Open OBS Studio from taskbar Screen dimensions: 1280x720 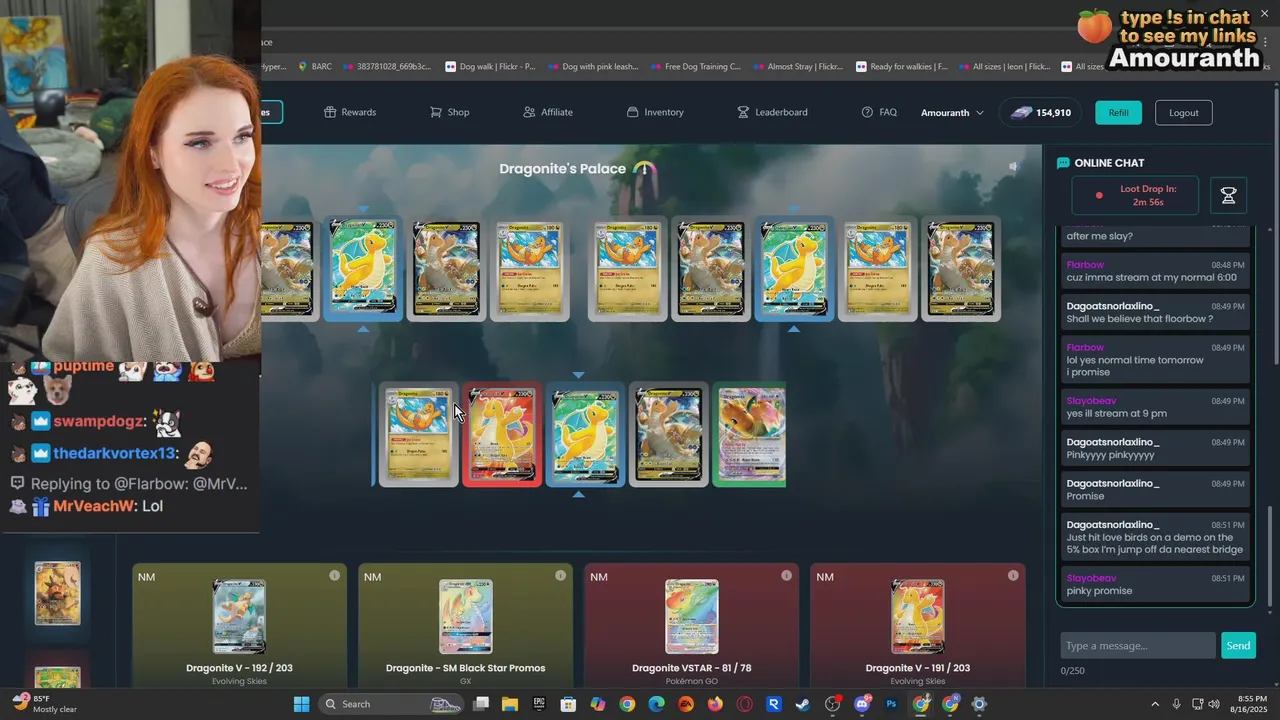(832, 704)
